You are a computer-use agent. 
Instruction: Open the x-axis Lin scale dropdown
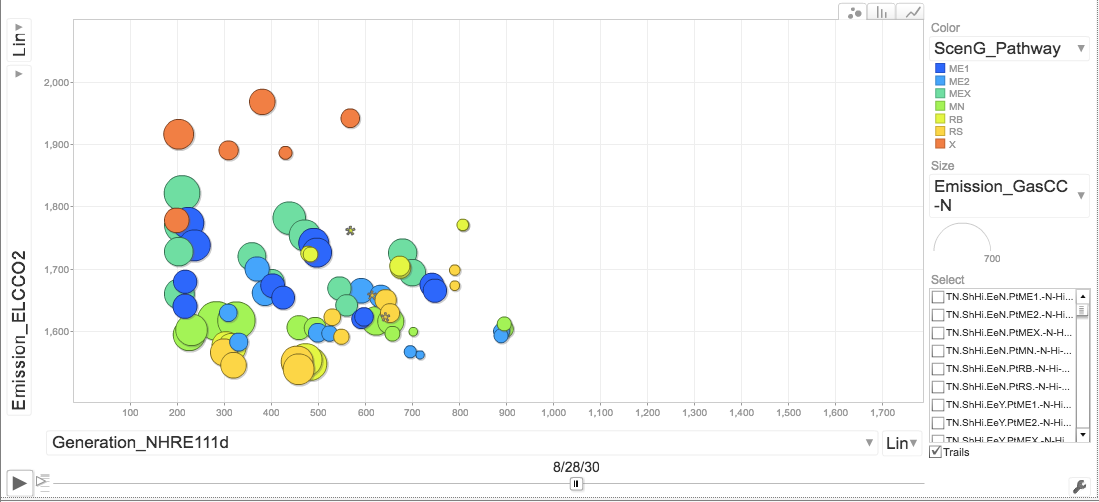[902, 442]
